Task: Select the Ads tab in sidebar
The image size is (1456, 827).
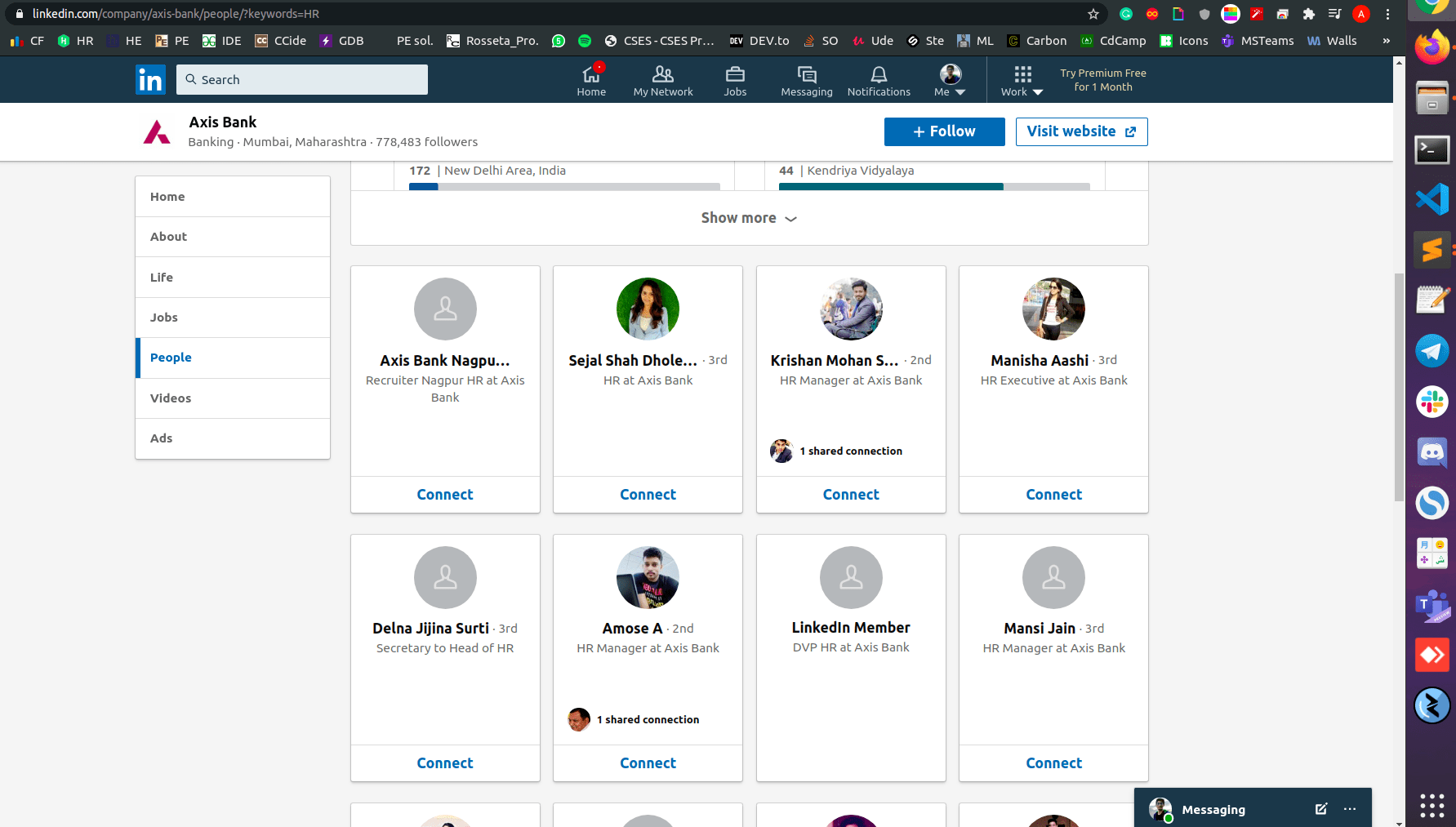Action: click(233, 438)
